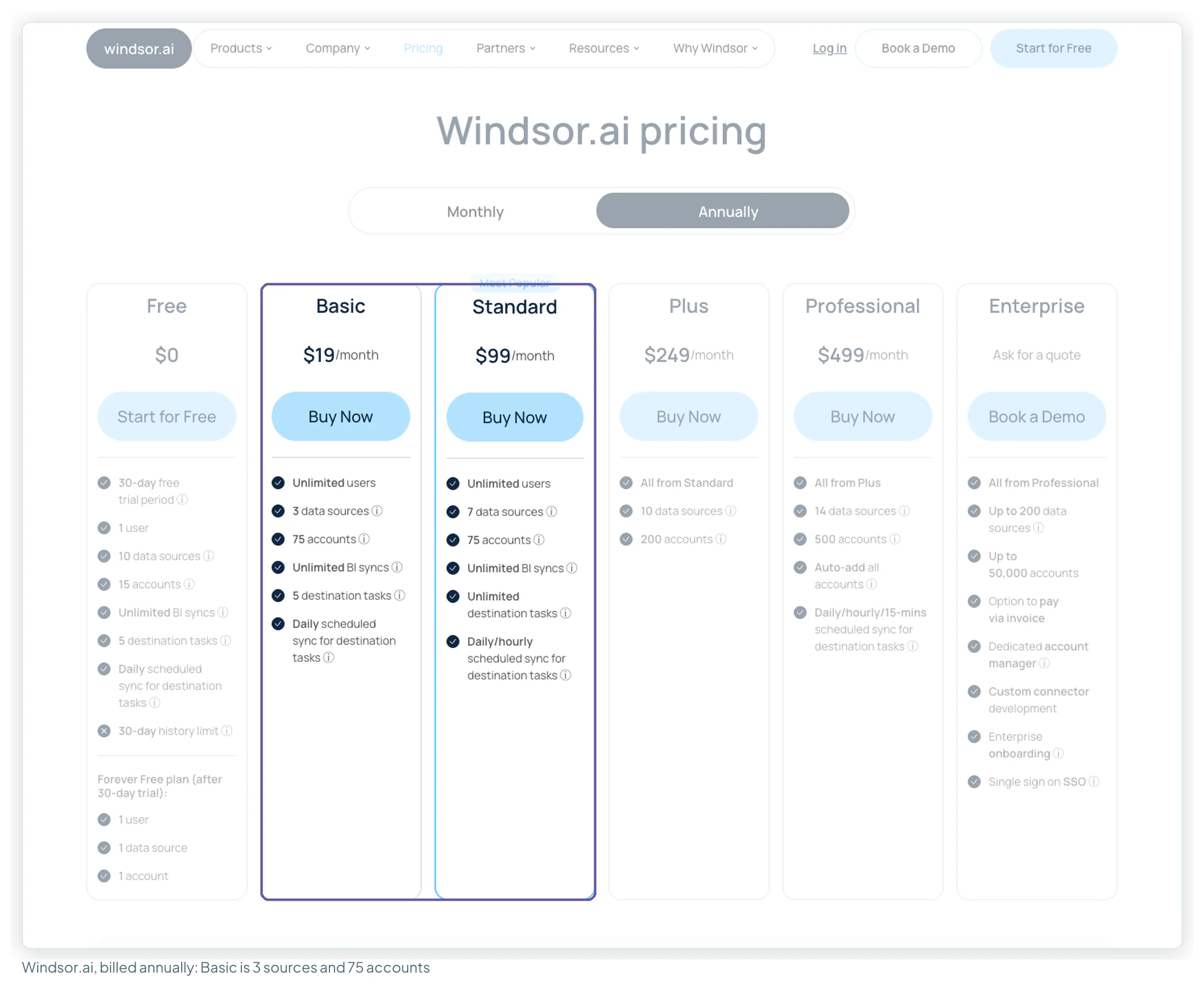Click info icon for Free 30-day history limit
The image size is (1204, 989).
(227, 731)
